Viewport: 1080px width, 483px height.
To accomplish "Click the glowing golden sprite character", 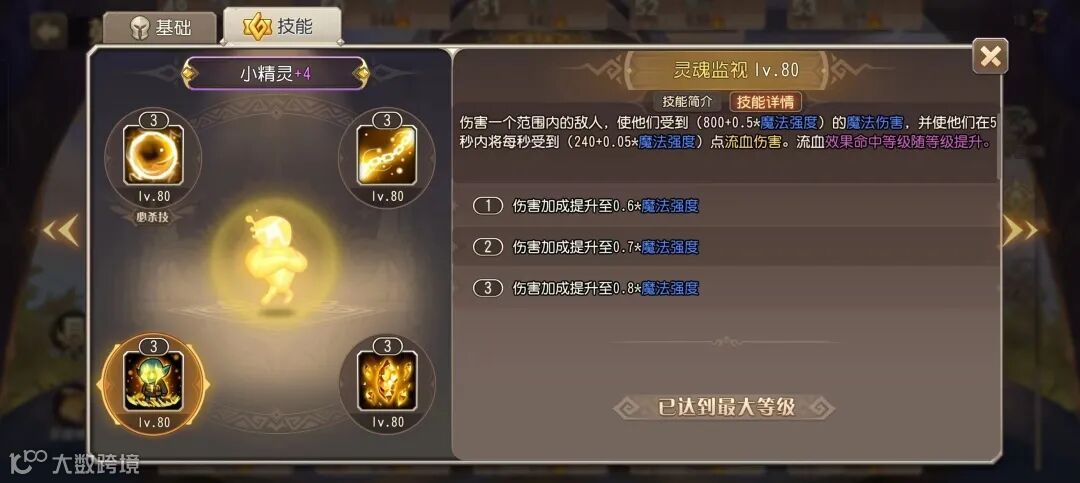I will (276, 260).
